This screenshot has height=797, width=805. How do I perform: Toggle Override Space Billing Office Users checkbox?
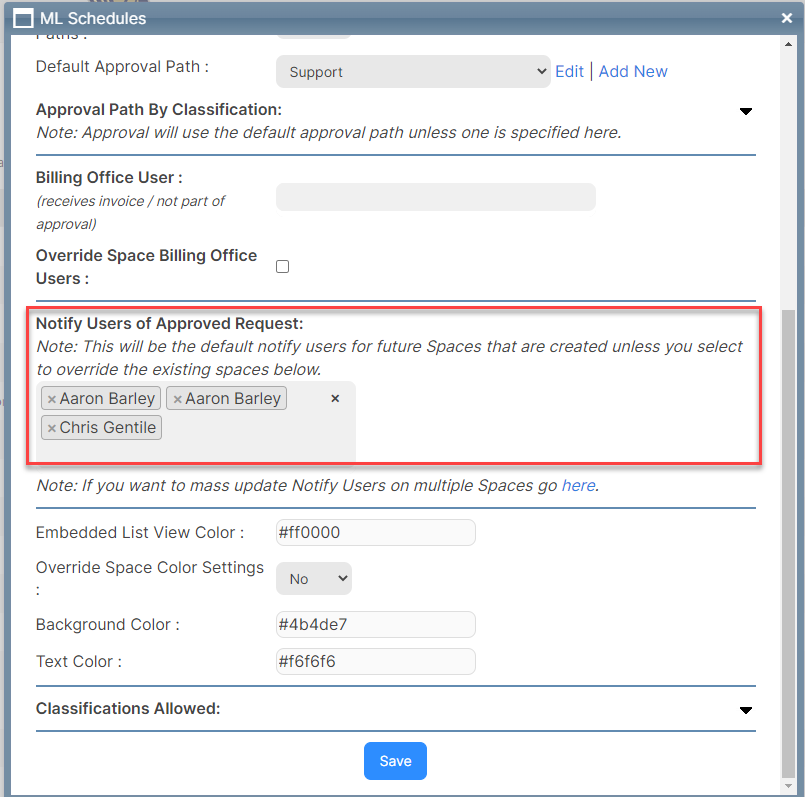coord(282,267)
